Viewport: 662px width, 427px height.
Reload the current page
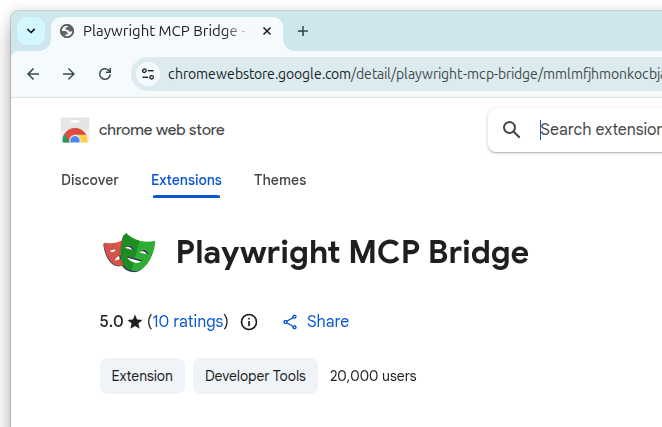click(x=105, y=74)
